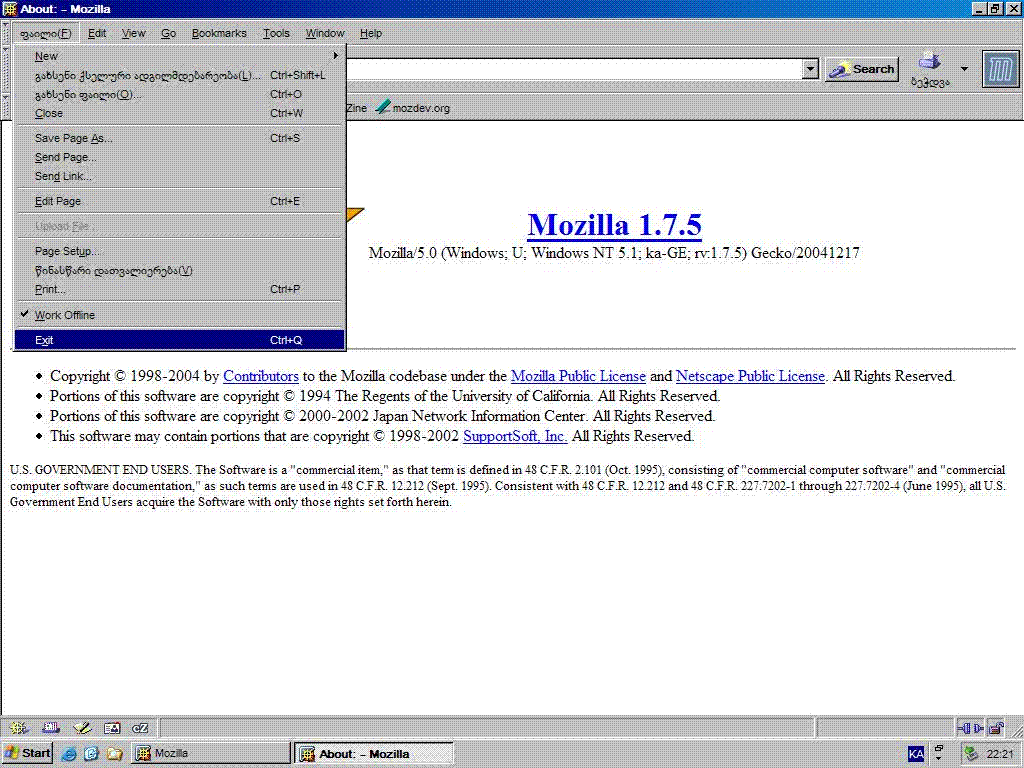Open Internet Explorer quick launch icon
1024x768 pixels.
tap(69, 754)
